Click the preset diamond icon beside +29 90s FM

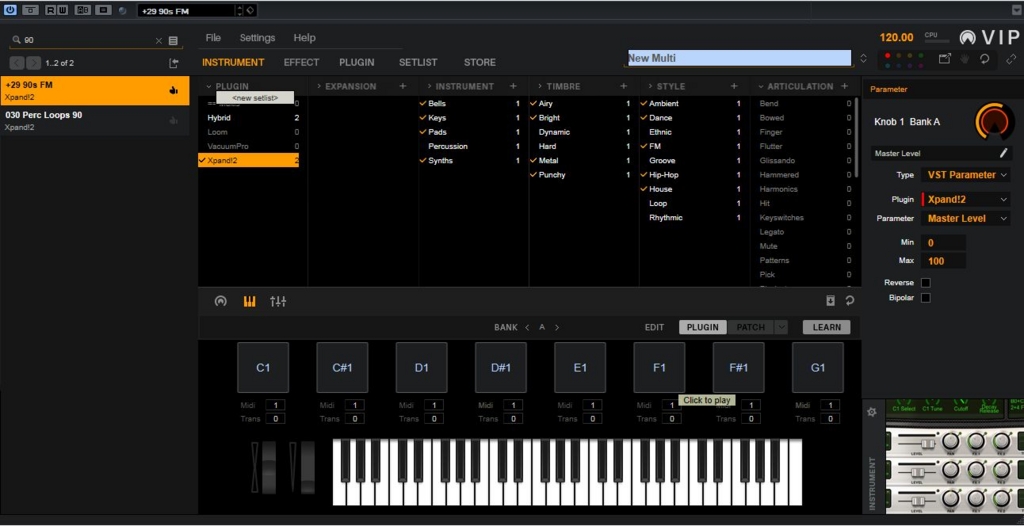coord(251,10)
